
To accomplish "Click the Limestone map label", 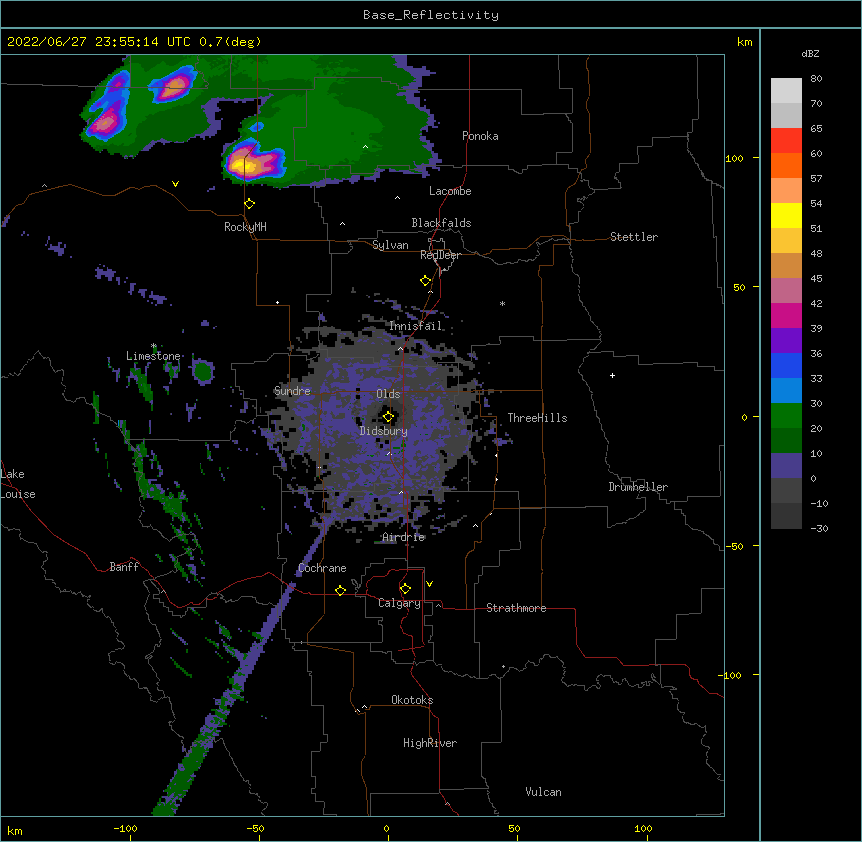I will tap(153, 356).
